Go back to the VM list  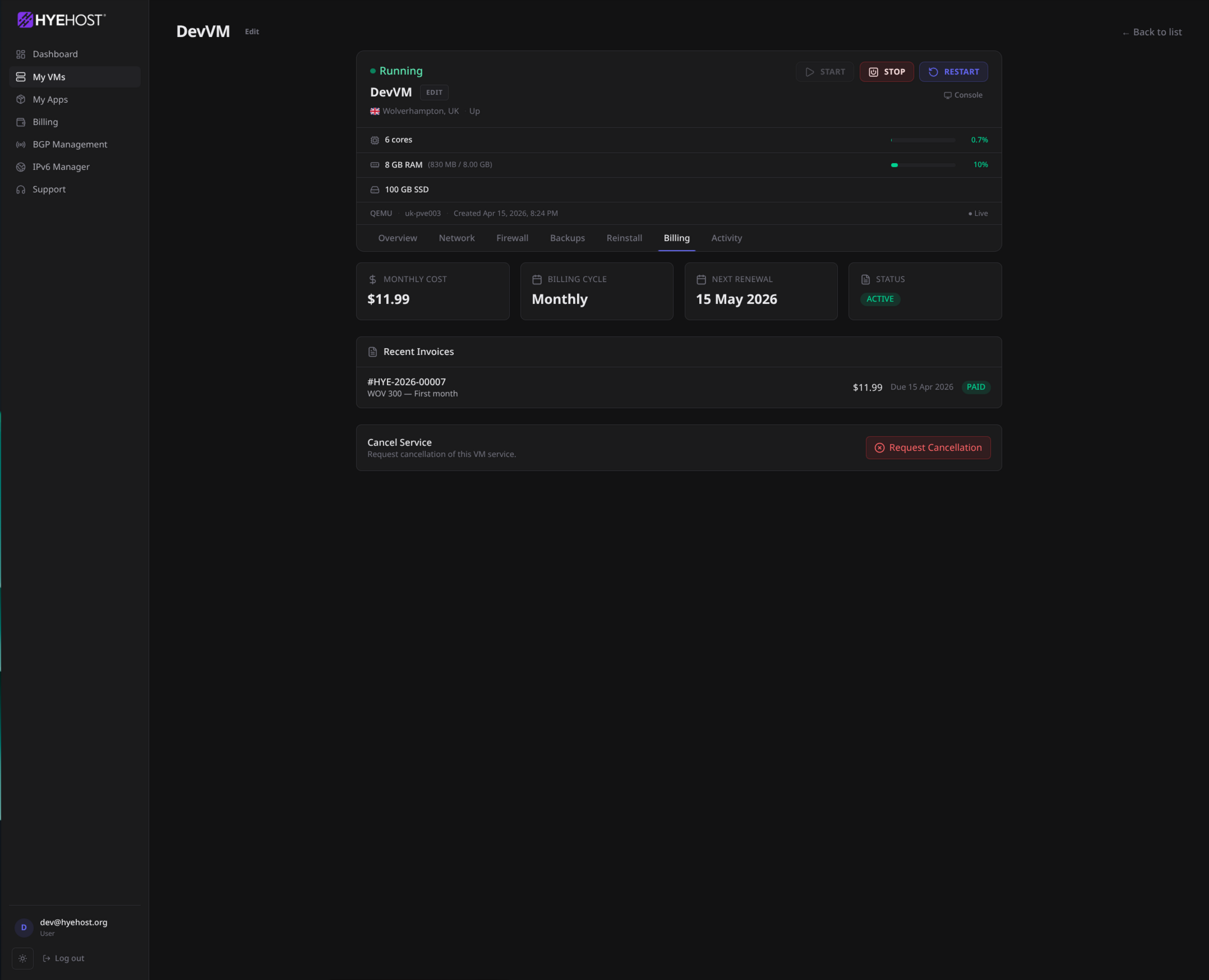coord(1151,31)
